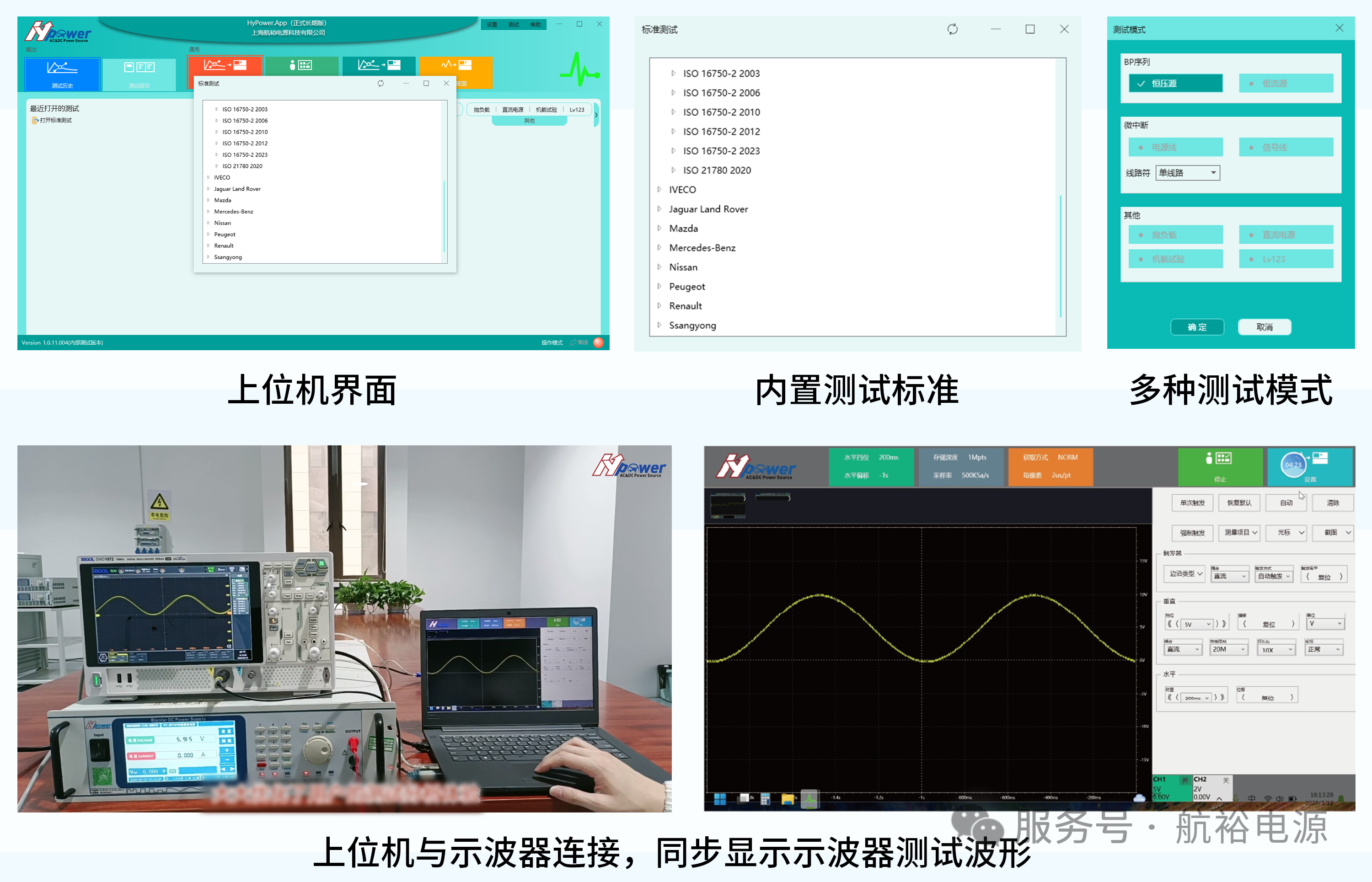1372x882 pixels.
Task: Click the green operator checklist tile icon
Action: 301,65
